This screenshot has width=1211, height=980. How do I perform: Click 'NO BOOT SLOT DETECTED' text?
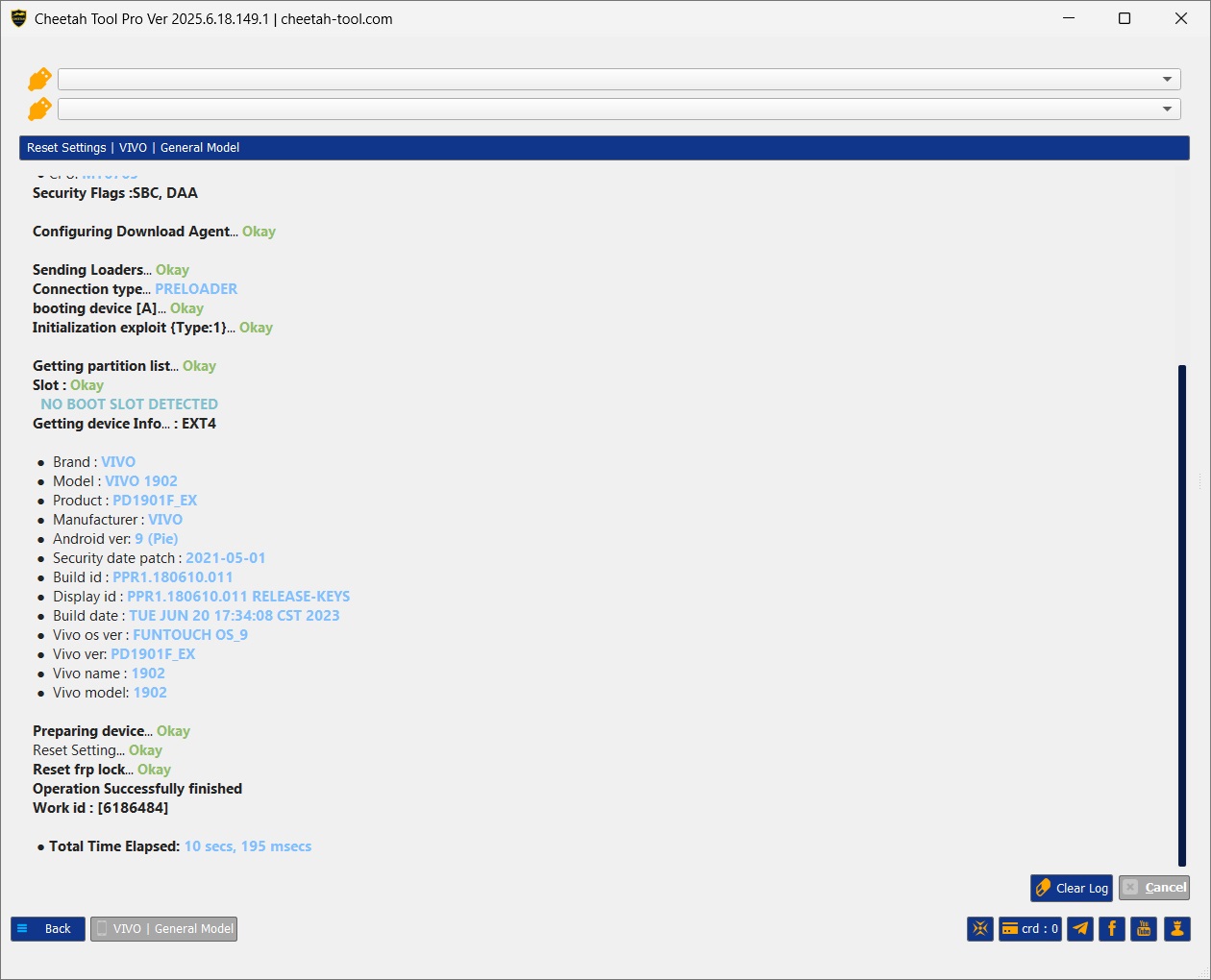(x=130, y=404)
